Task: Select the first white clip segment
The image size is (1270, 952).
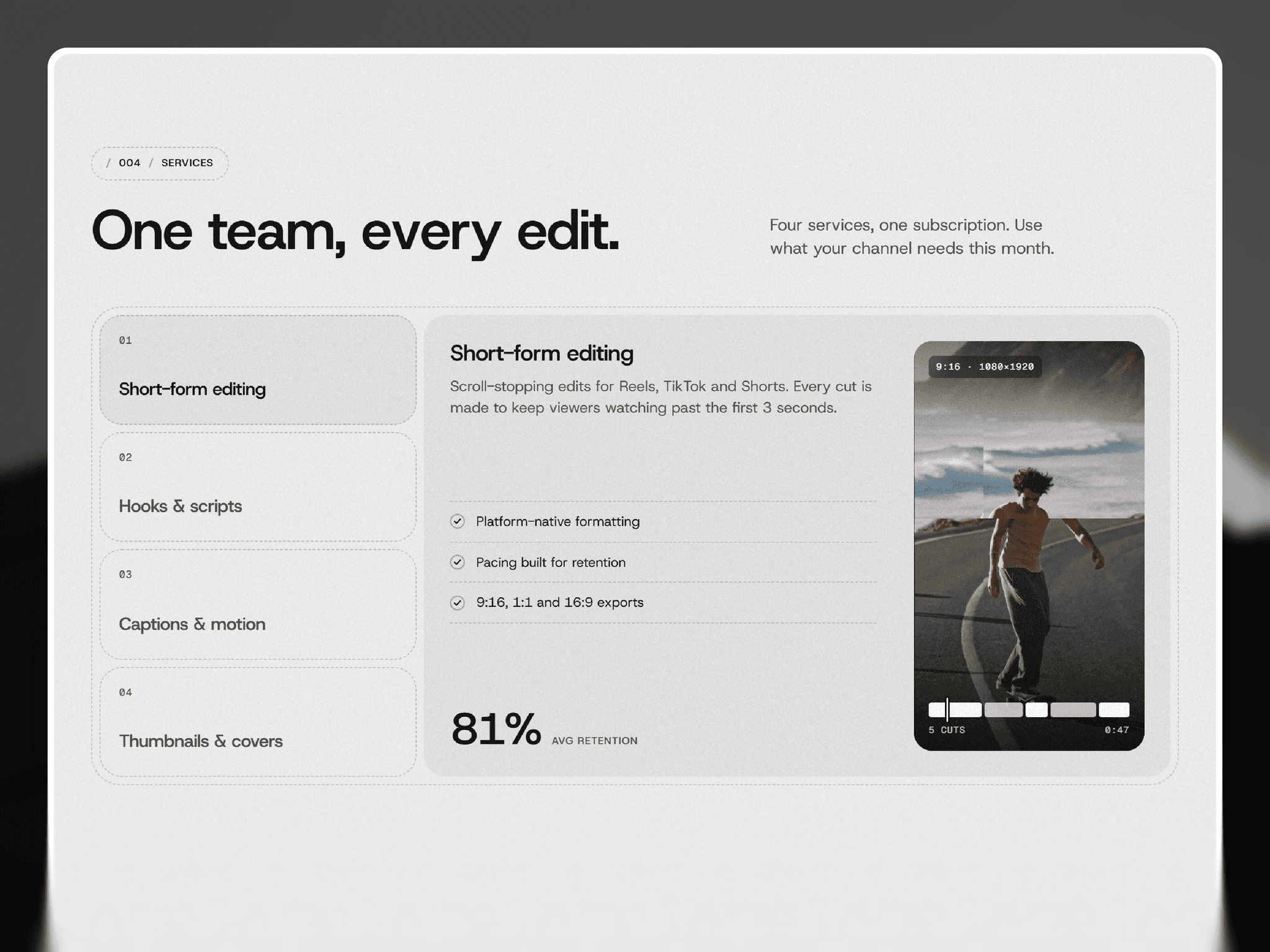Action: 955,710
